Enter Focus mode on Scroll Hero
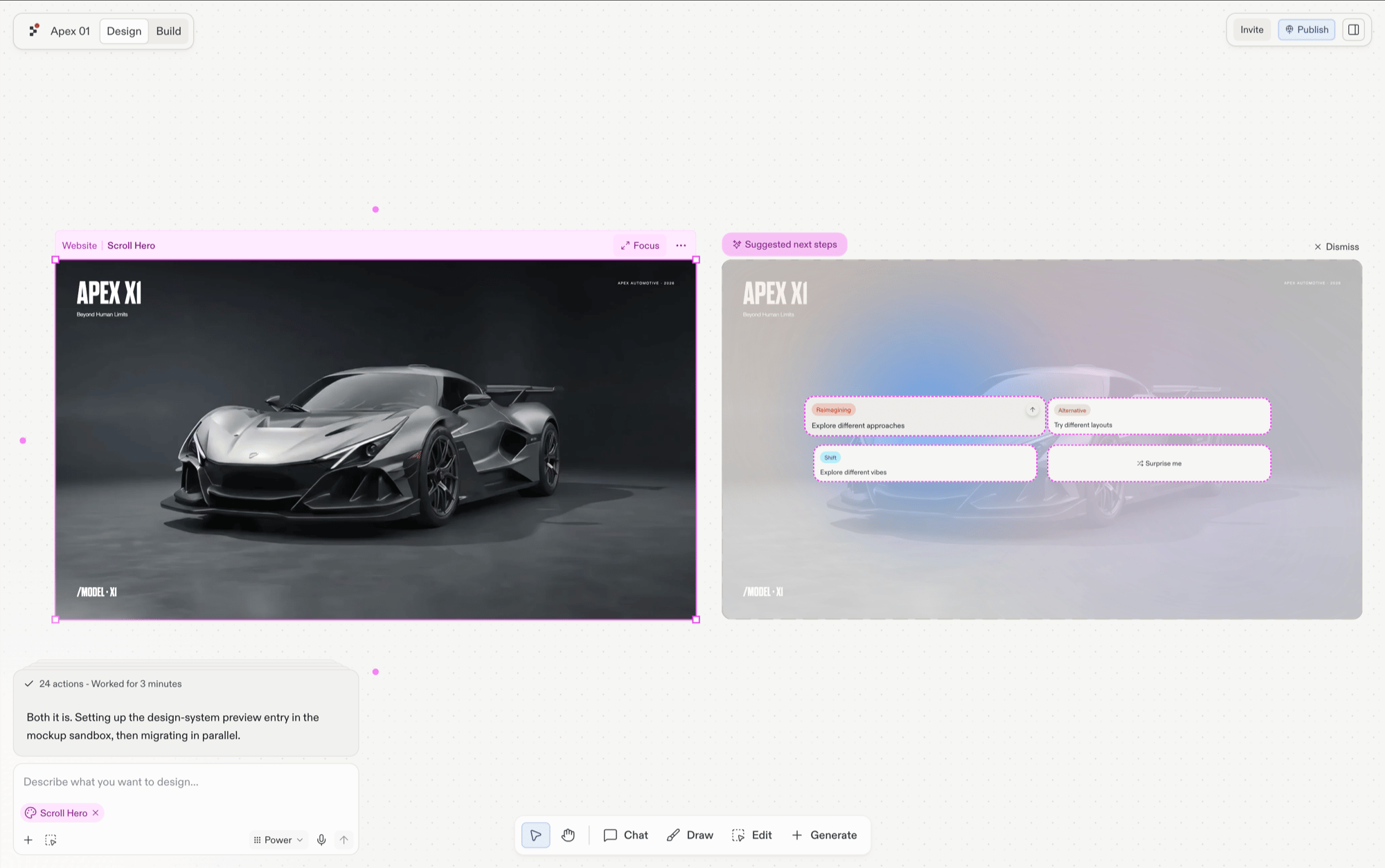Viewport: 1385px width, 868px height. click(x=640, y=246)
